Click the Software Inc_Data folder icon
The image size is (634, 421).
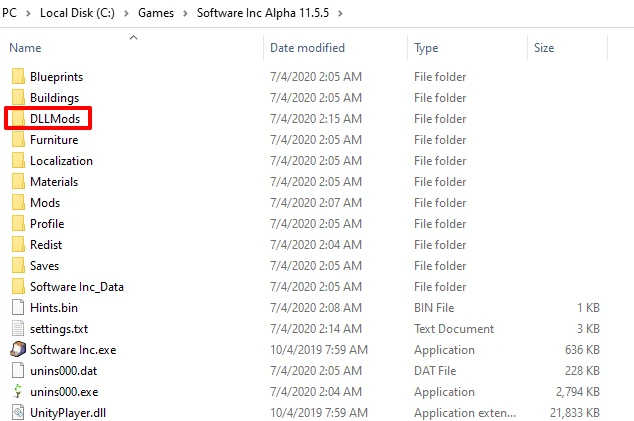[18, 287]
